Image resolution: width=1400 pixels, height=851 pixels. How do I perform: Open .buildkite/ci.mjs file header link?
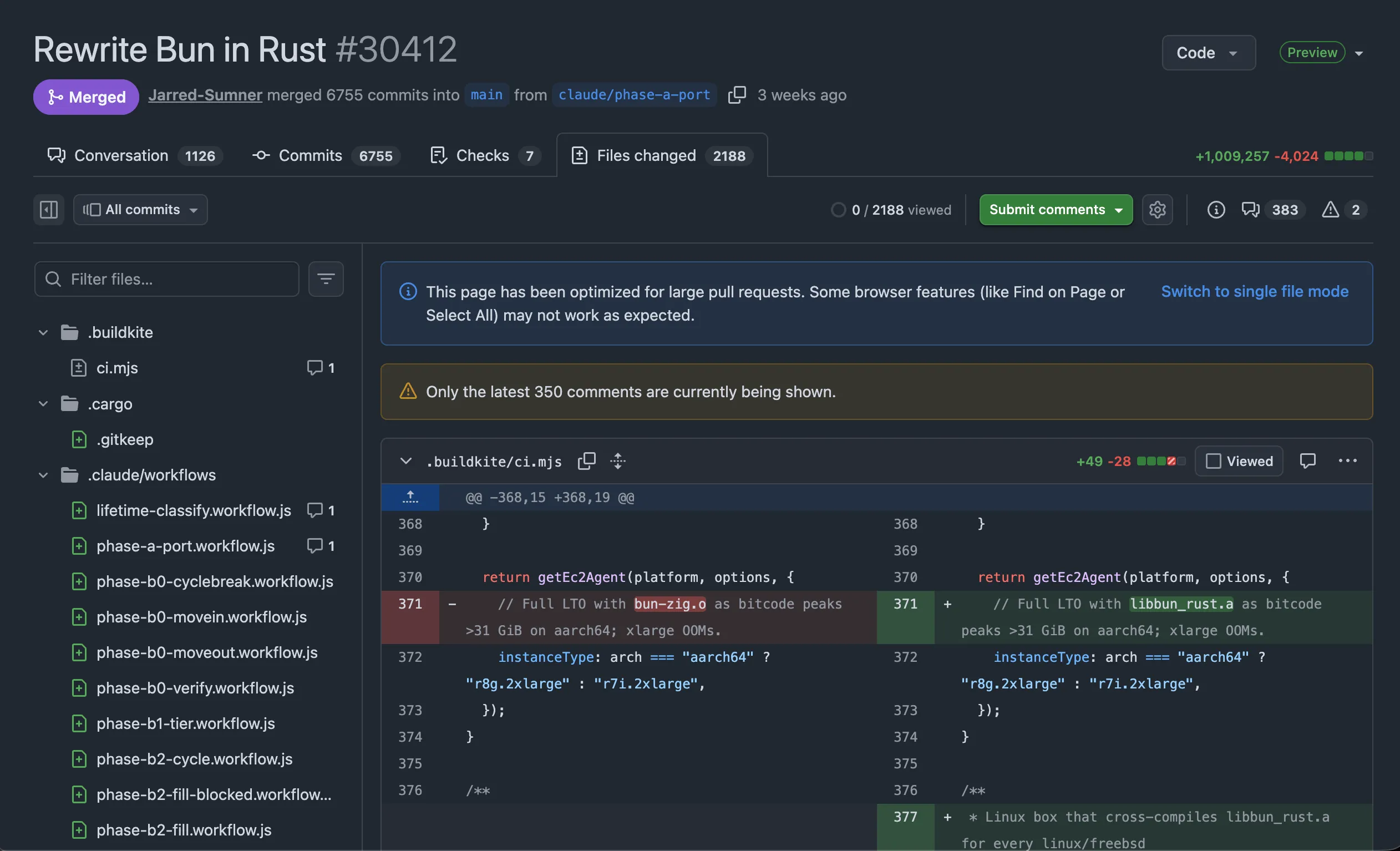(494, 462)
